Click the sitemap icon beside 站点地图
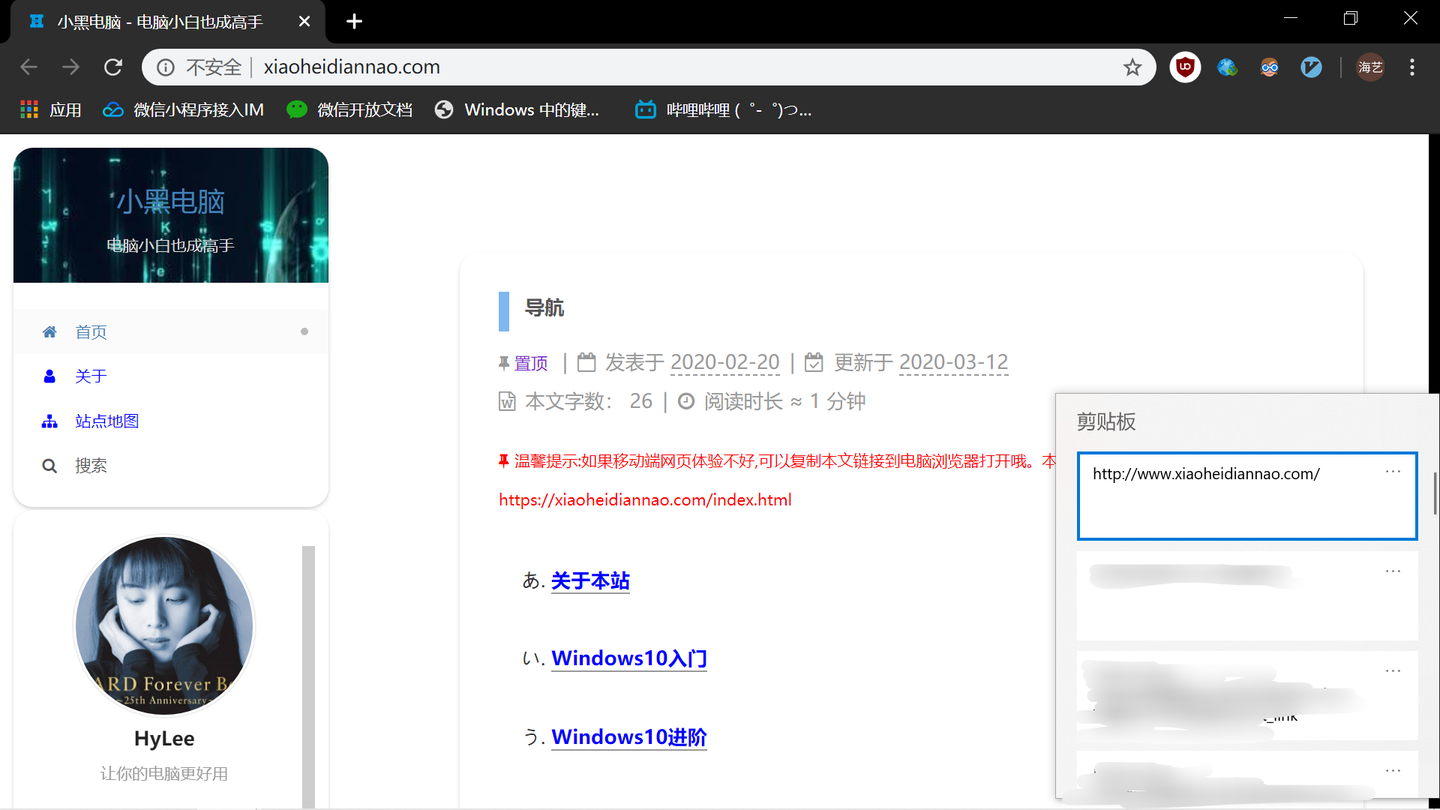1440x810 pixels. point(48,420)
